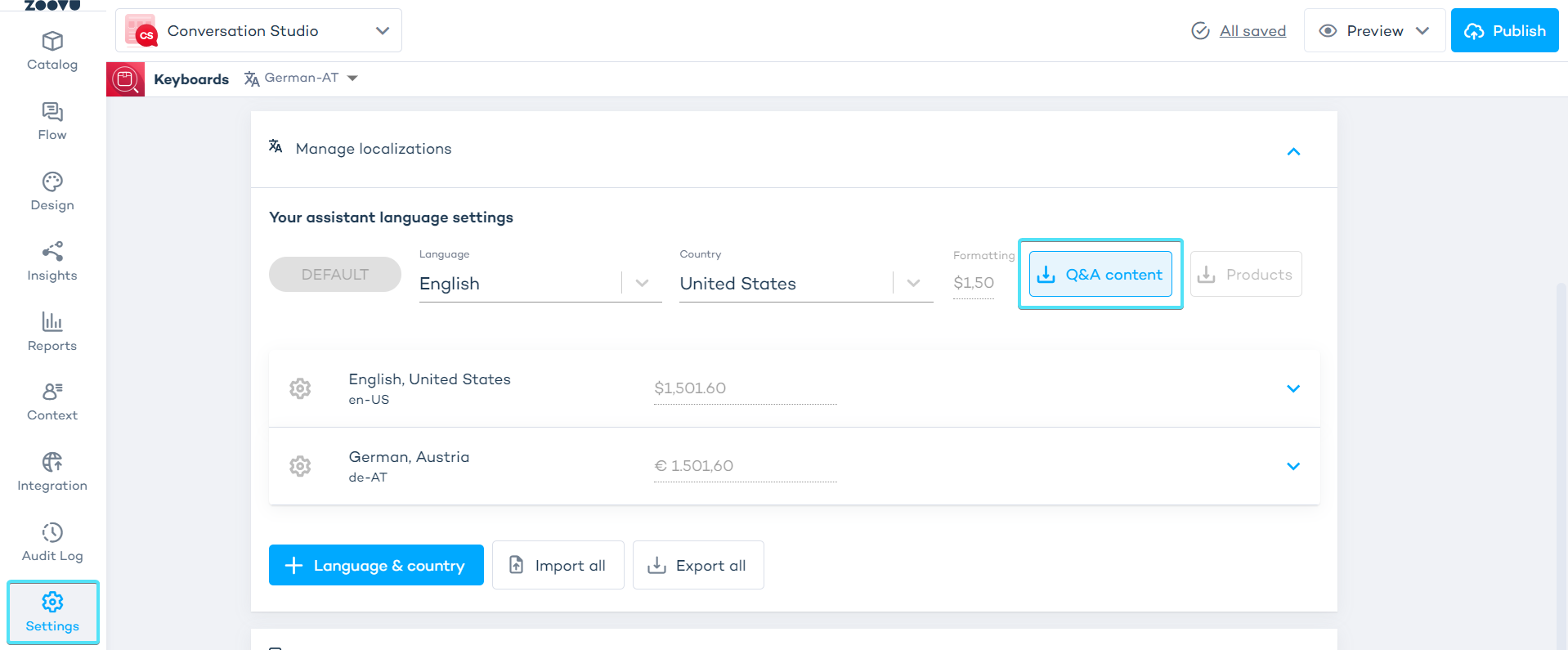Screen dimensions: 1568x650
Task: Open the Audit Log
Action: [52, 543]
